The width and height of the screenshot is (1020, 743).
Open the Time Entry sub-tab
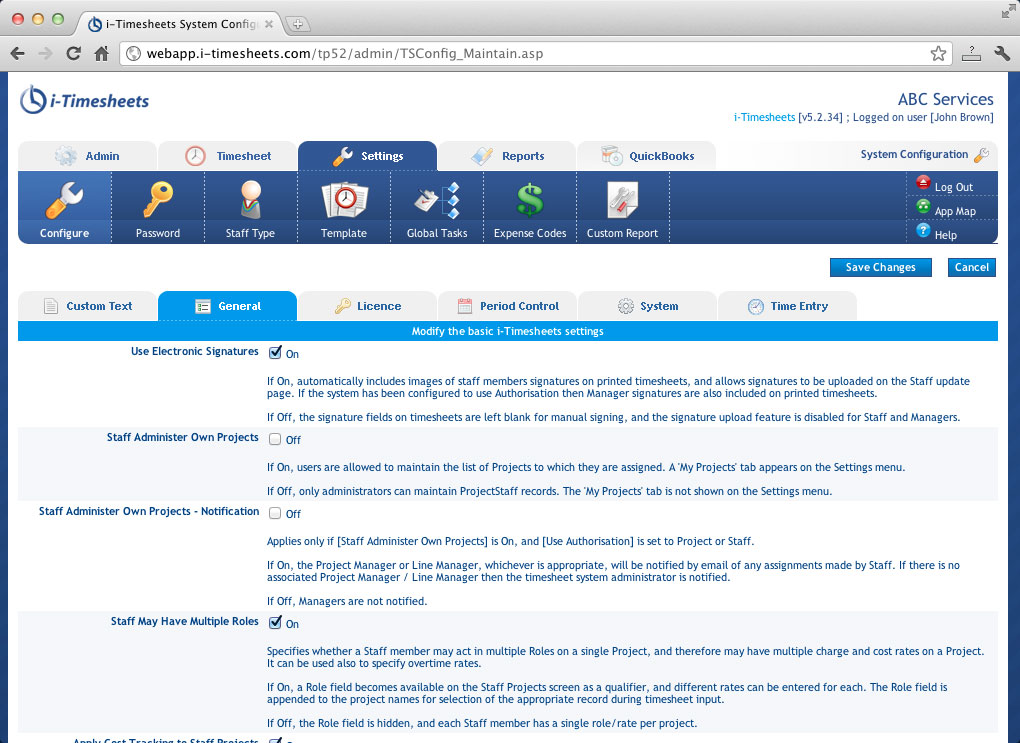coord(787,306)
